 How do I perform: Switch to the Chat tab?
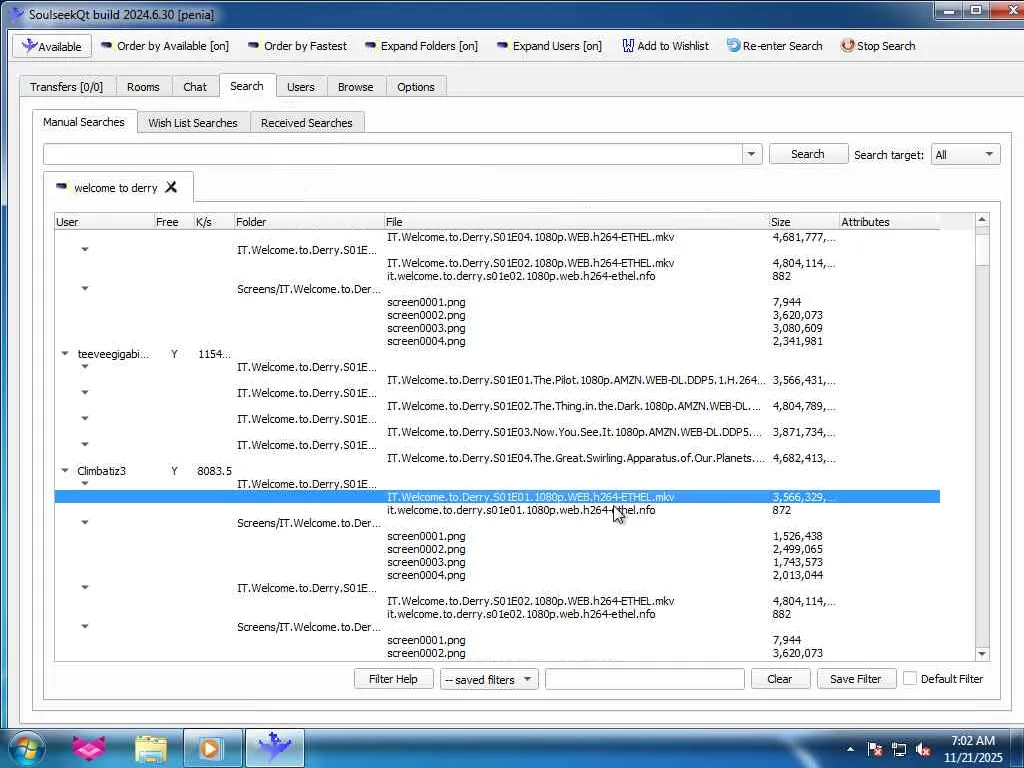[195, 87]
